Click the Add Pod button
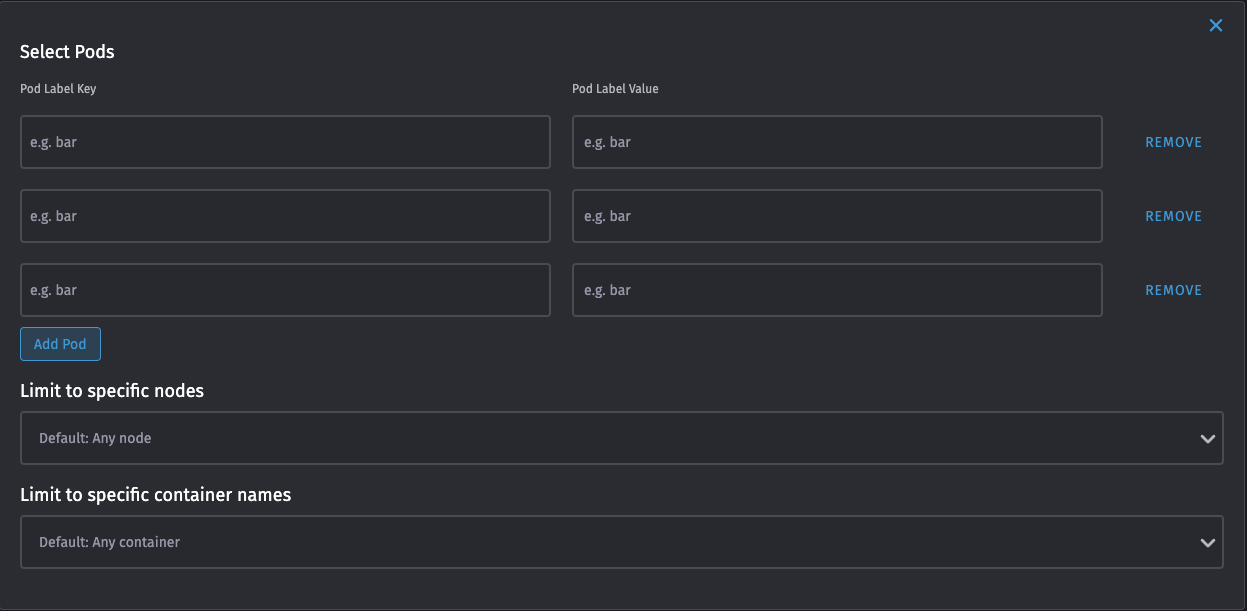 (60, 344)
